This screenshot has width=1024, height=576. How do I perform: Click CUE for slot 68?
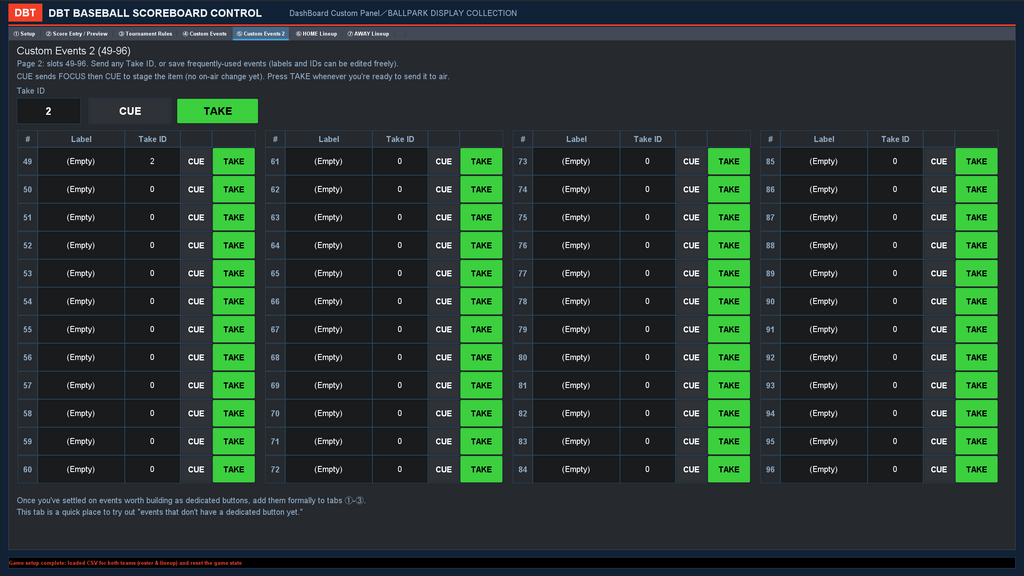tap(443, 358)
